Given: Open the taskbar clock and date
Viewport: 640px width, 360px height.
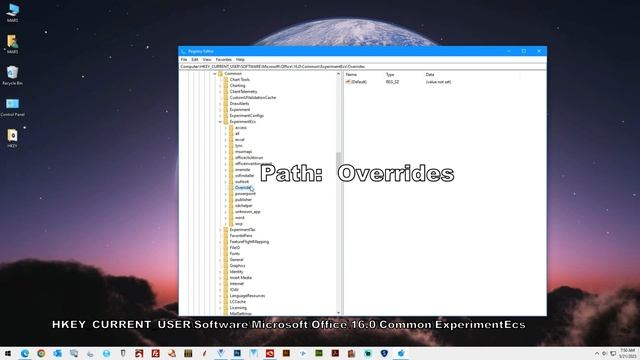Looking at the screenshot, I should tap(627, 353).
